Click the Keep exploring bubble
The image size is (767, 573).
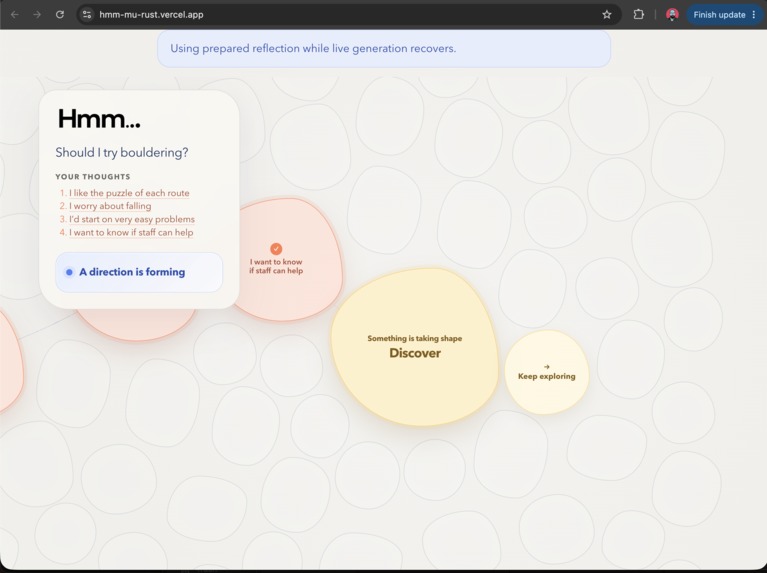547,372
